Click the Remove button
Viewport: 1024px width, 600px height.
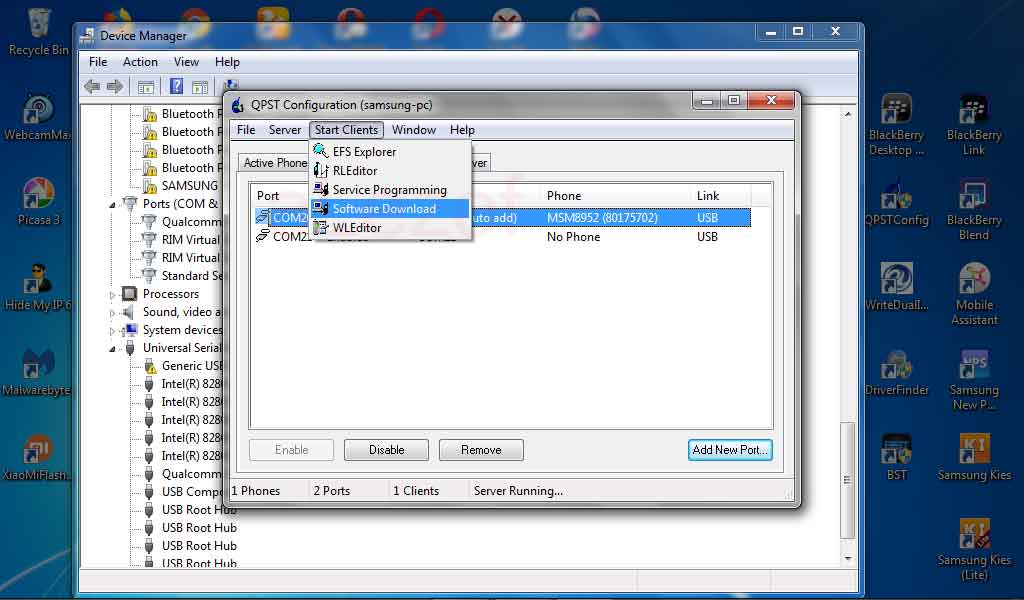pyautogui.click(x=481, y=449)
